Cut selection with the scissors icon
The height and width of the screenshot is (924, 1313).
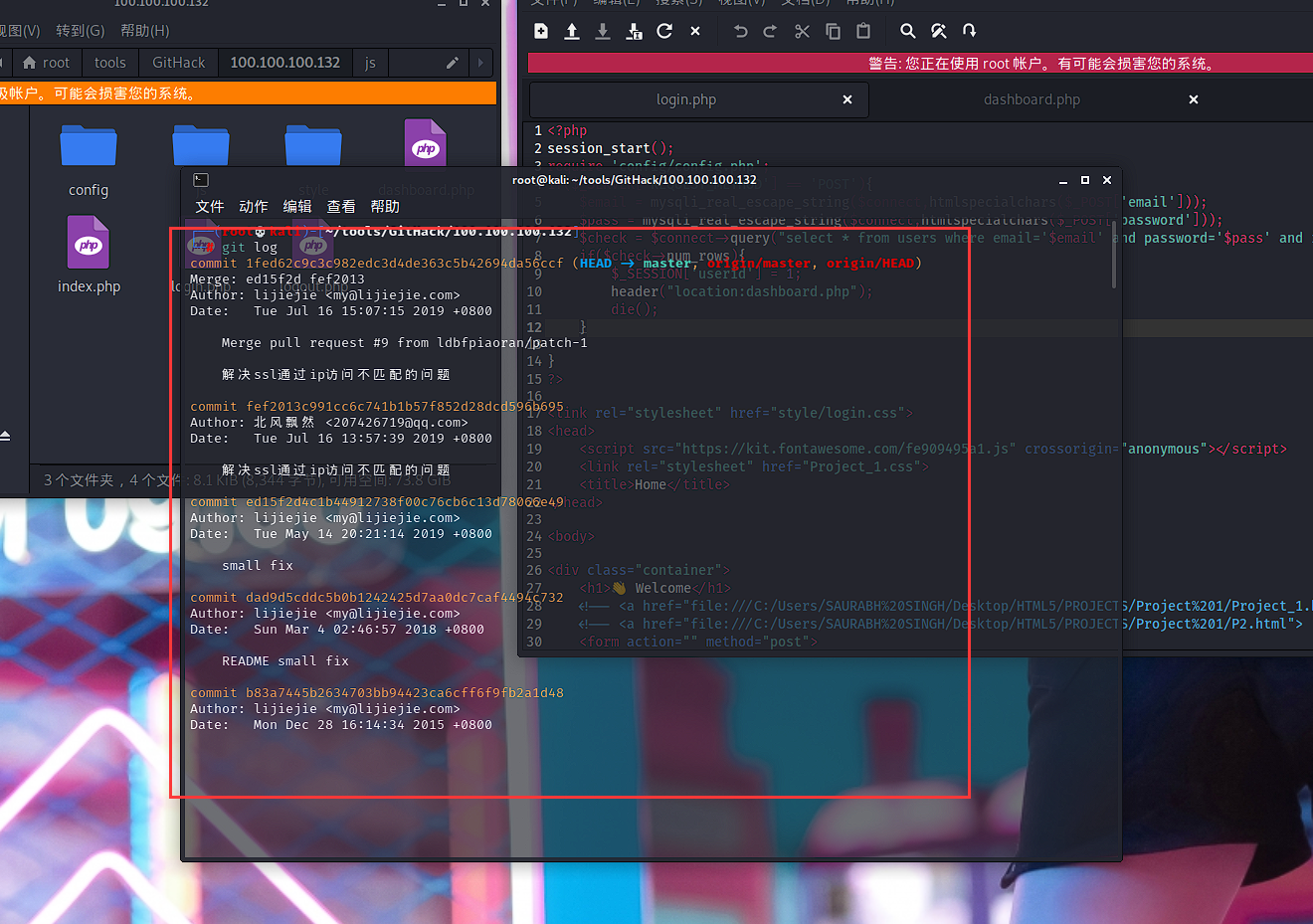coord(802,31)
